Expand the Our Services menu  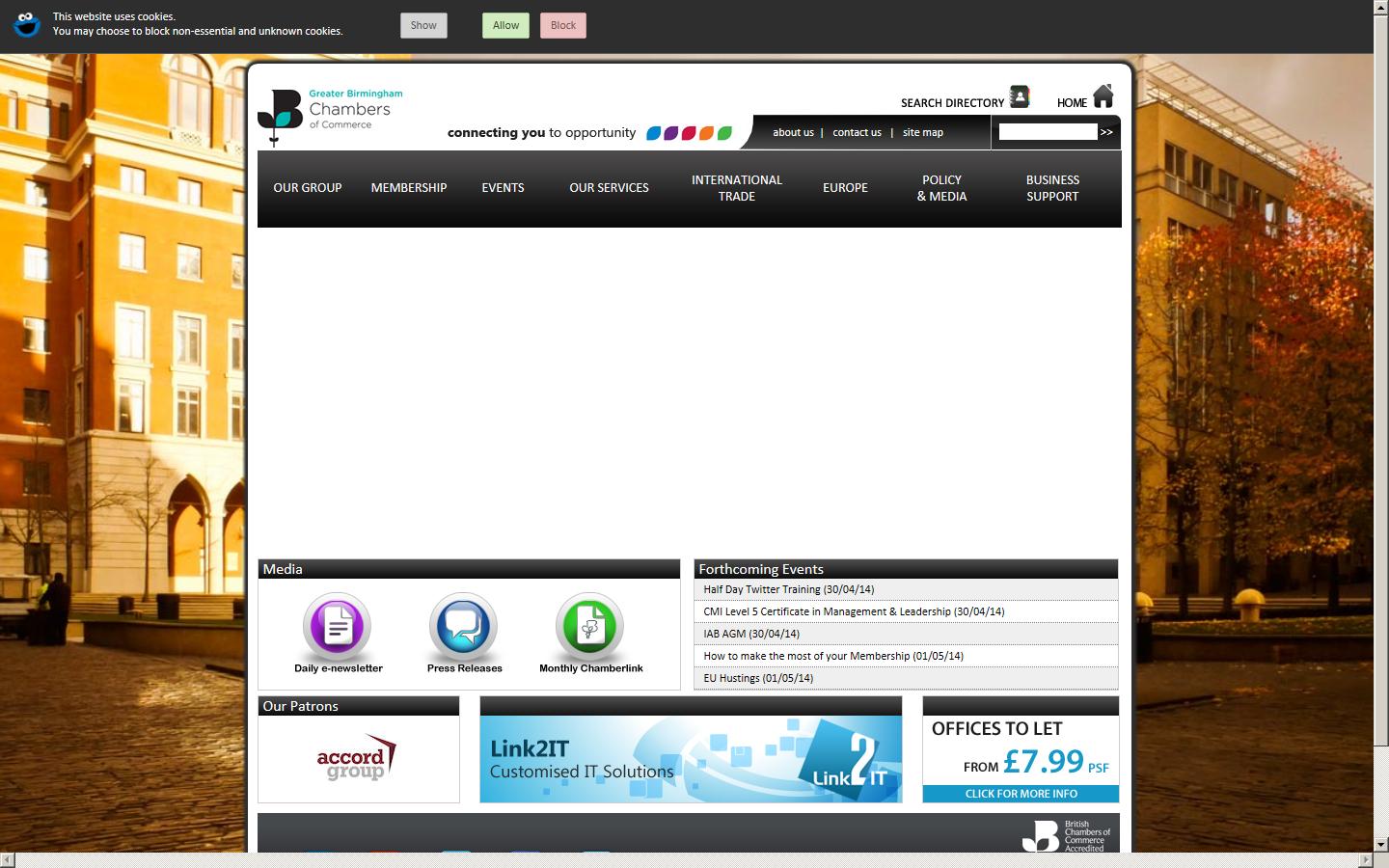pyautogui.click(x=609, y=188)
